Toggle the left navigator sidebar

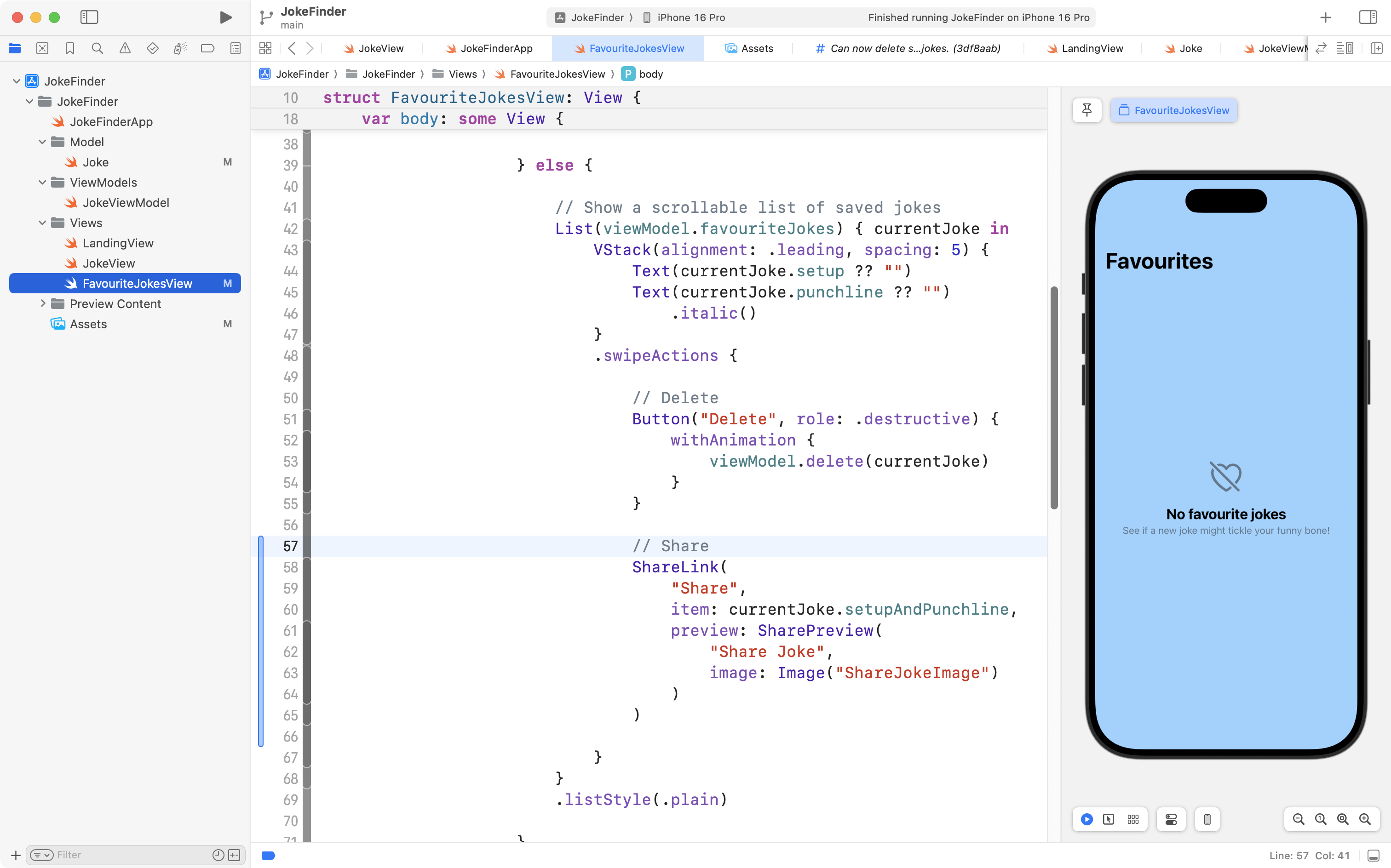coord(89,17)
